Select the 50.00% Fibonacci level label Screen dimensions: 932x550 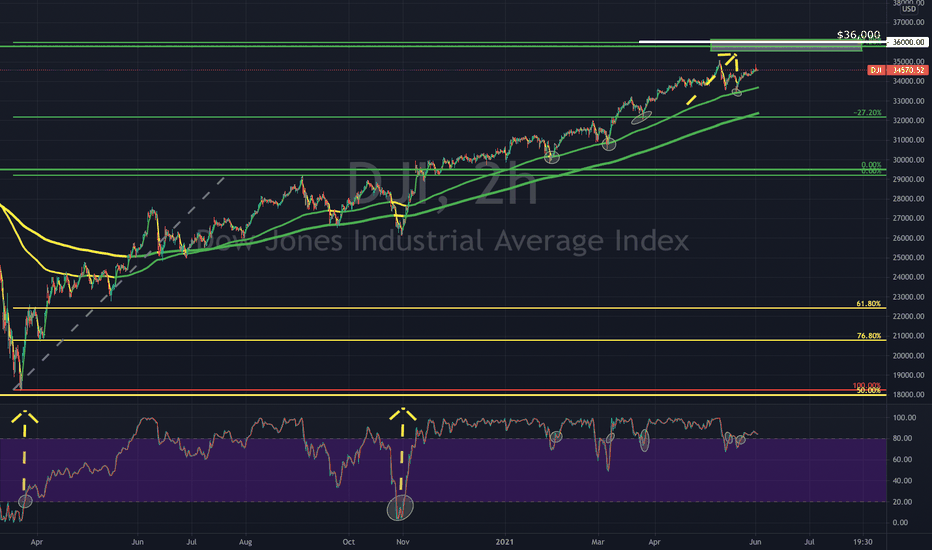pyautogui.click(x=868, y=391)
